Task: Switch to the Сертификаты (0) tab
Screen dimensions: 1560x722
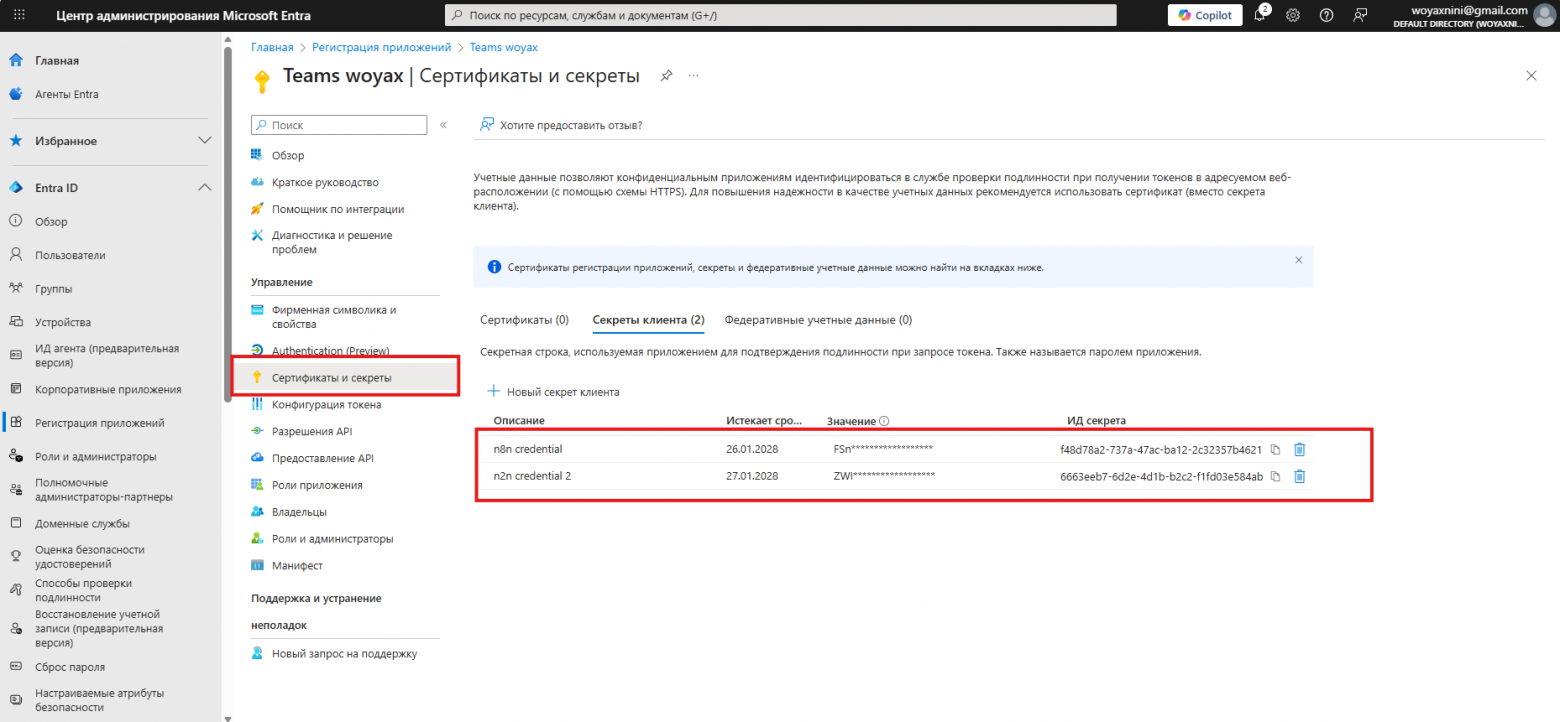Action: coord(524,320)
